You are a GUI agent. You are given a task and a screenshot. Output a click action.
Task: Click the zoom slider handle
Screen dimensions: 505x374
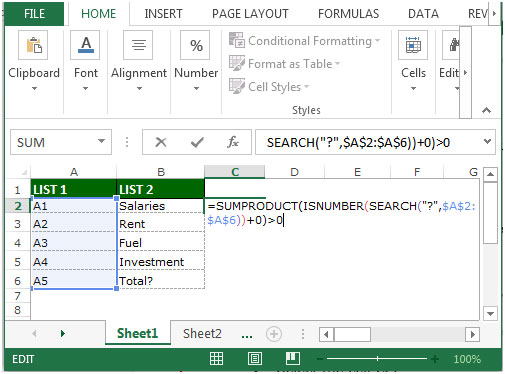click(x=377, y=359)
